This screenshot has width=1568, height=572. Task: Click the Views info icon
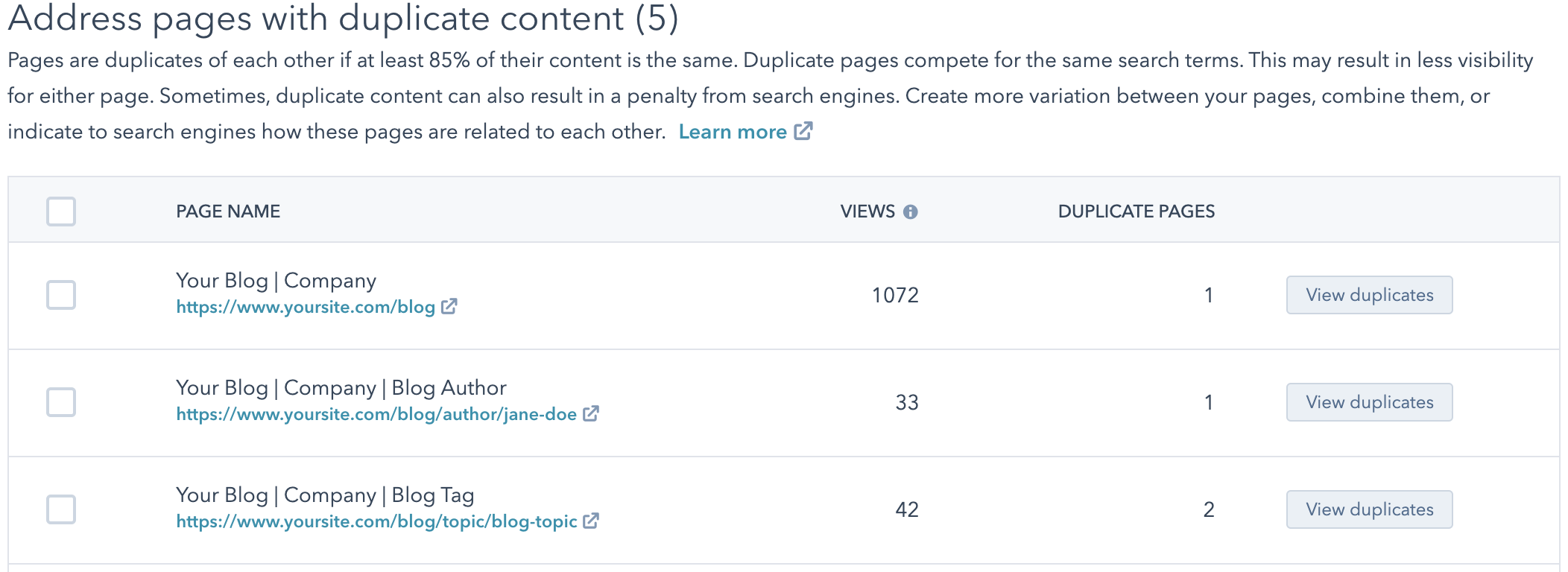click(x=910, y=212)
